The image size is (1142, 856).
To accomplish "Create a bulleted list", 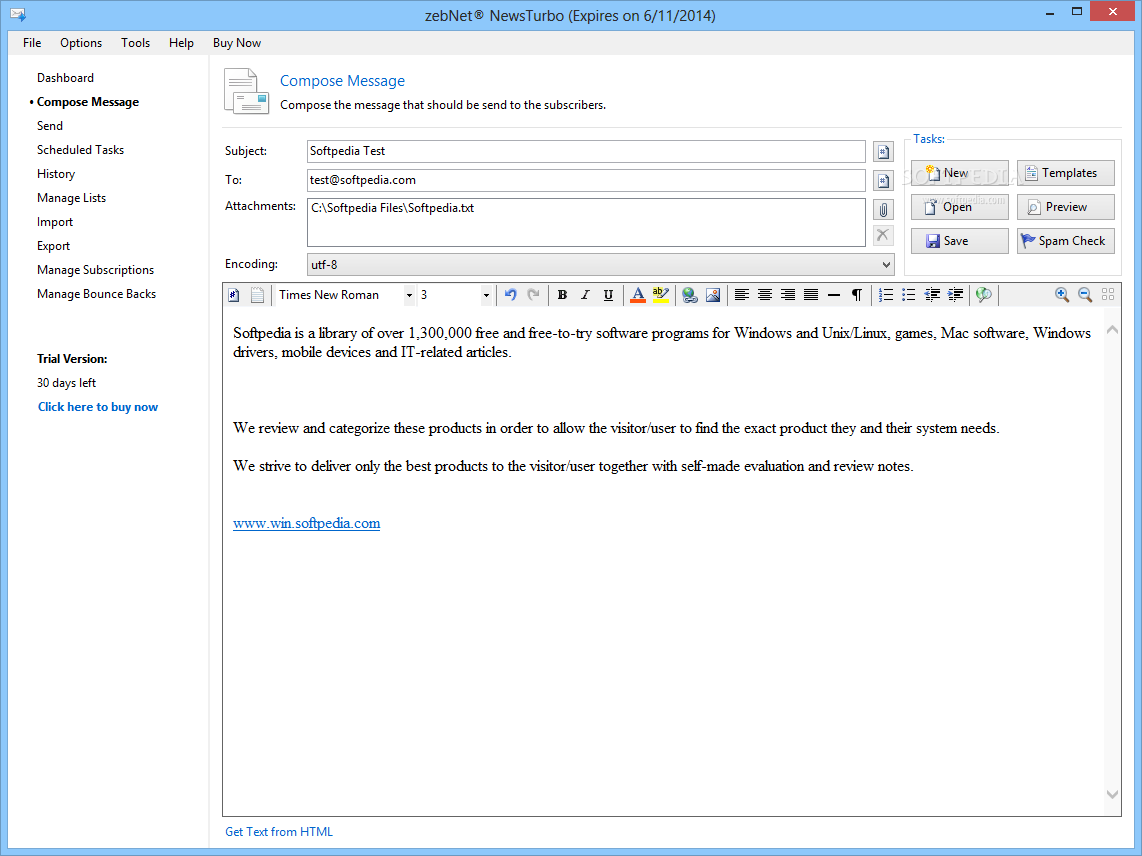I will pos(909,294).
